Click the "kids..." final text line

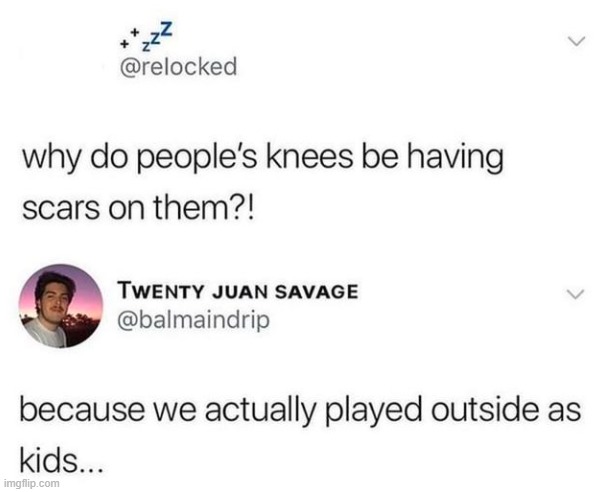(61, 460)
